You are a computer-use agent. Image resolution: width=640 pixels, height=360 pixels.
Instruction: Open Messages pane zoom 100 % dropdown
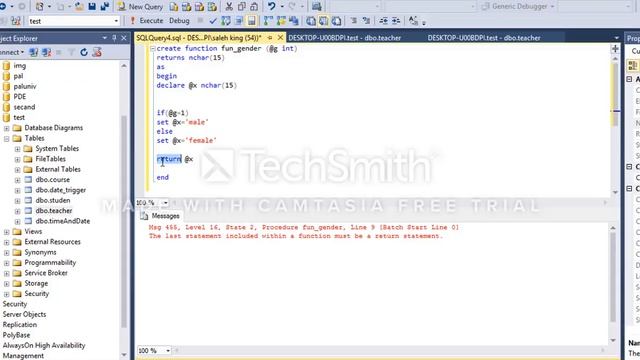(167, 351)
